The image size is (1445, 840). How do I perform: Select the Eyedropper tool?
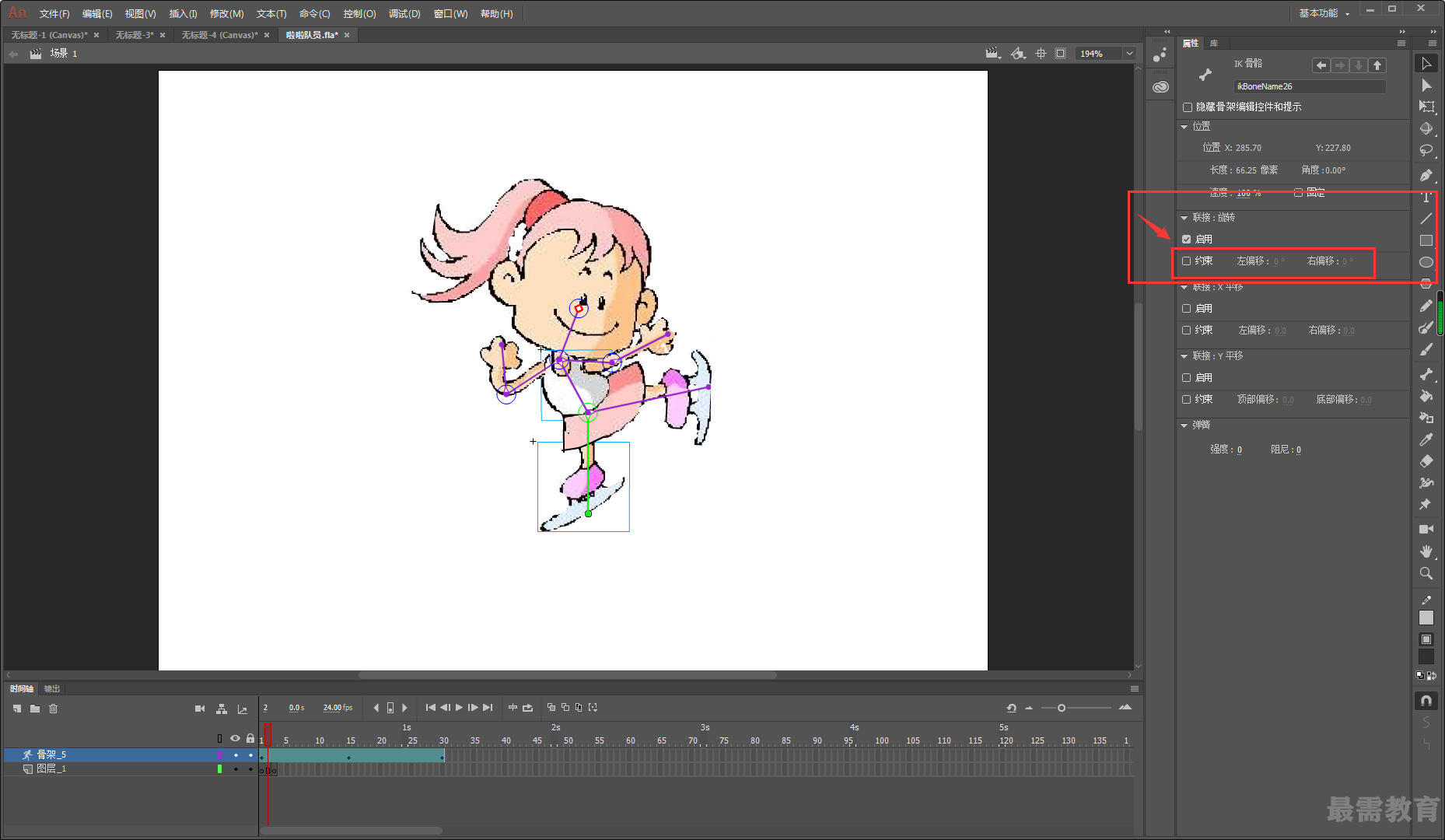[x=1426, y=439]
